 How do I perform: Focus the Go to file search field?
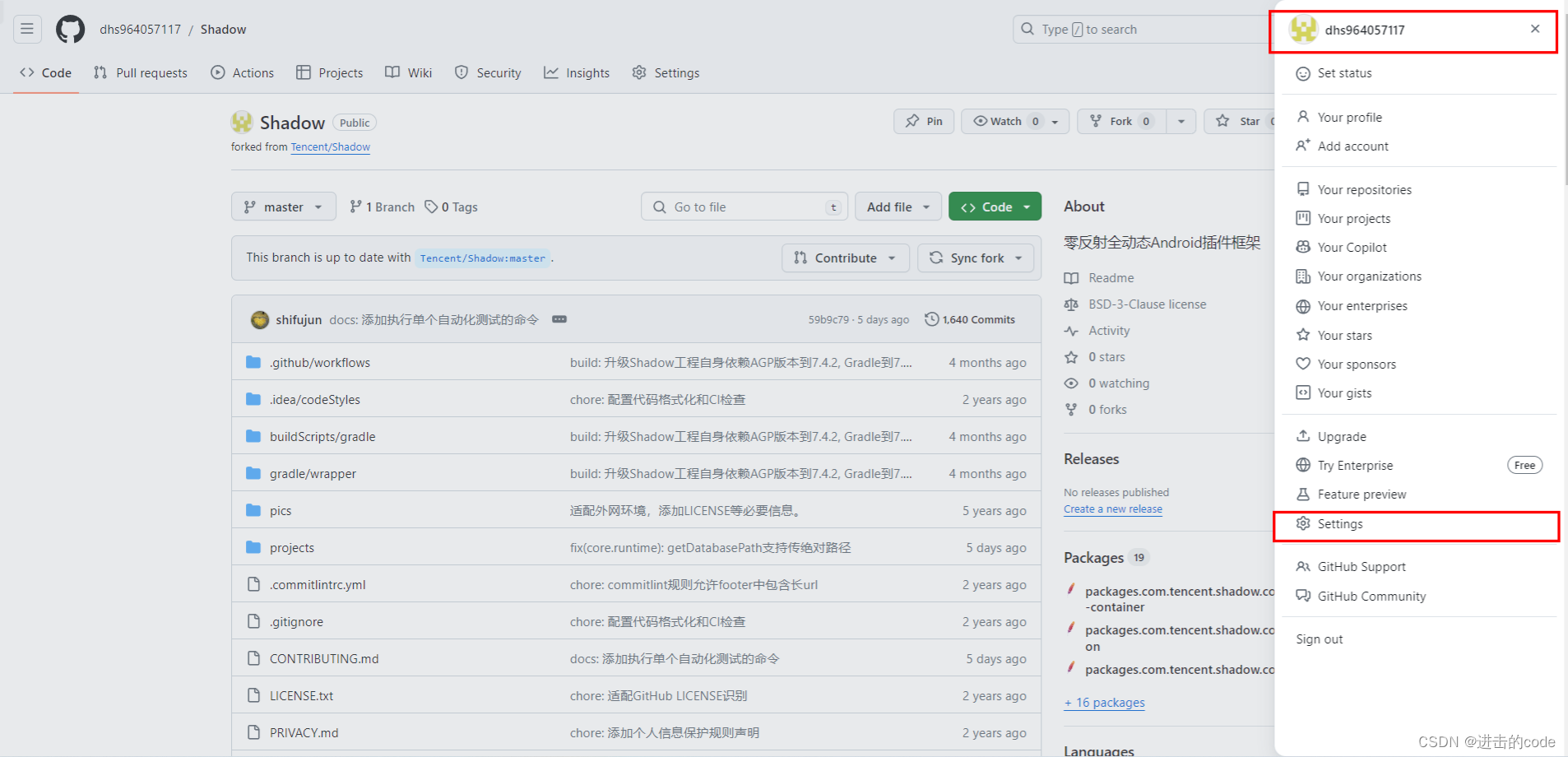coord(744,207)
